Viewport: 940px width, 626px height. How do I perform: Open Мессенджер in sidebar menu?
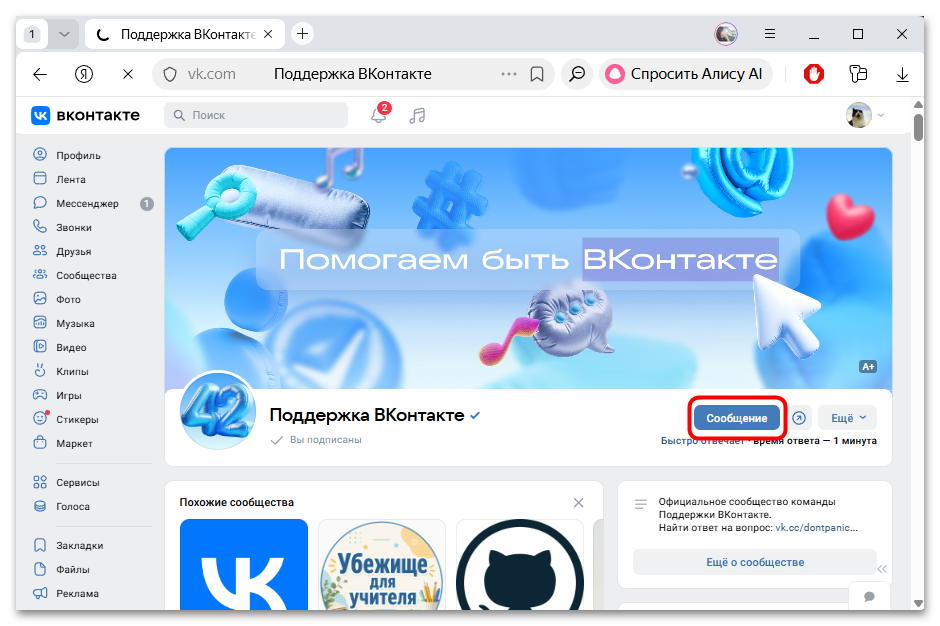coord(87,203)
